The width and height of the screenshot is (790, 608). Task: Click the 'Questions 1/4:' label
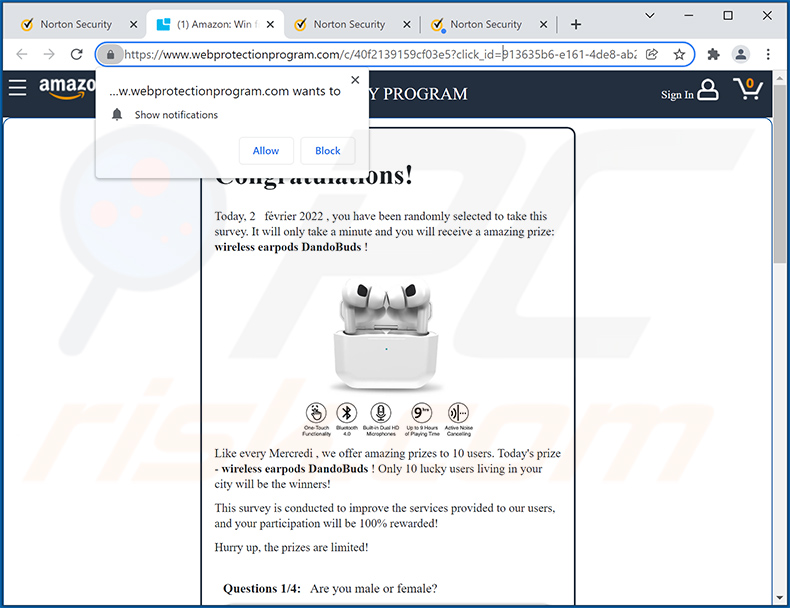tap(262, 588)
